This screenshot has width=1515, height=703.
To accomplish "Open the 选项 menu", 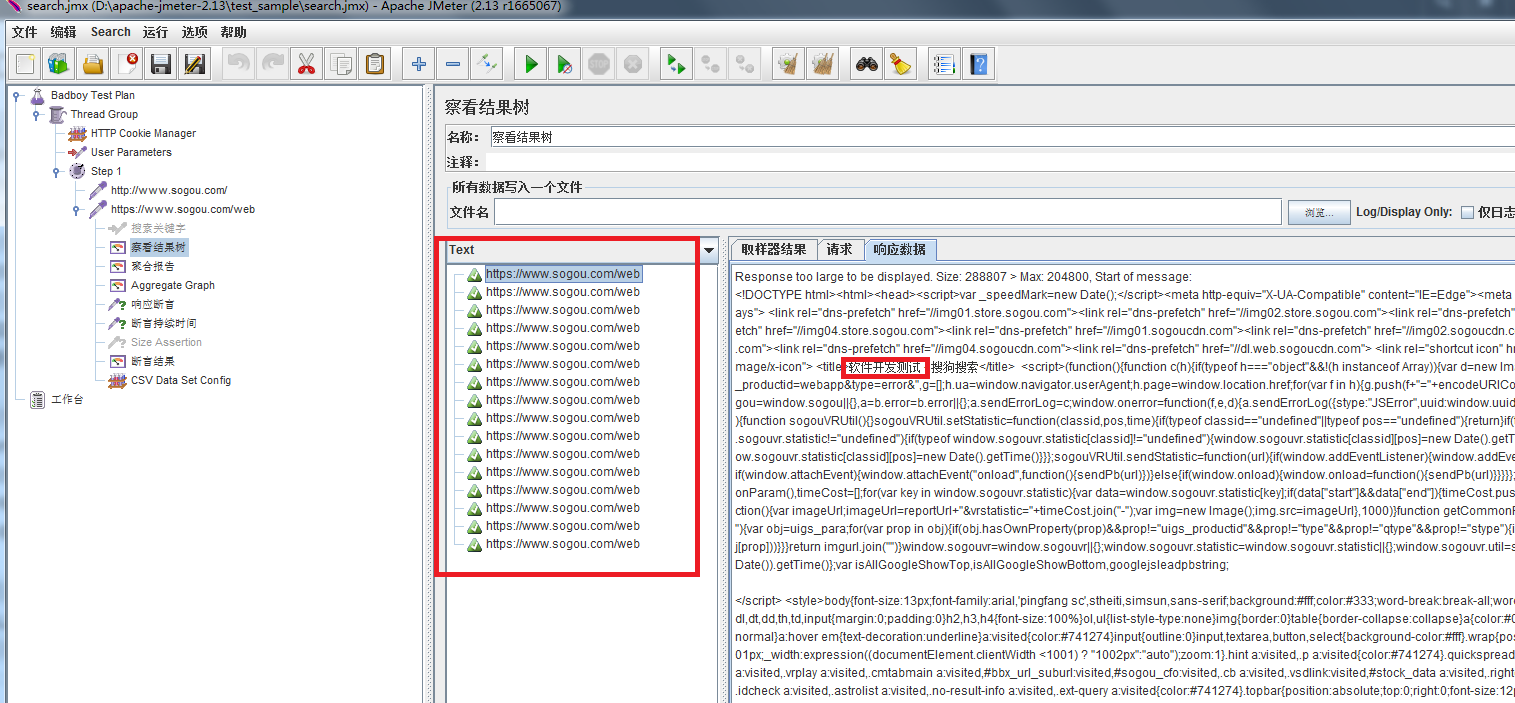I will (x=195, y=32).
